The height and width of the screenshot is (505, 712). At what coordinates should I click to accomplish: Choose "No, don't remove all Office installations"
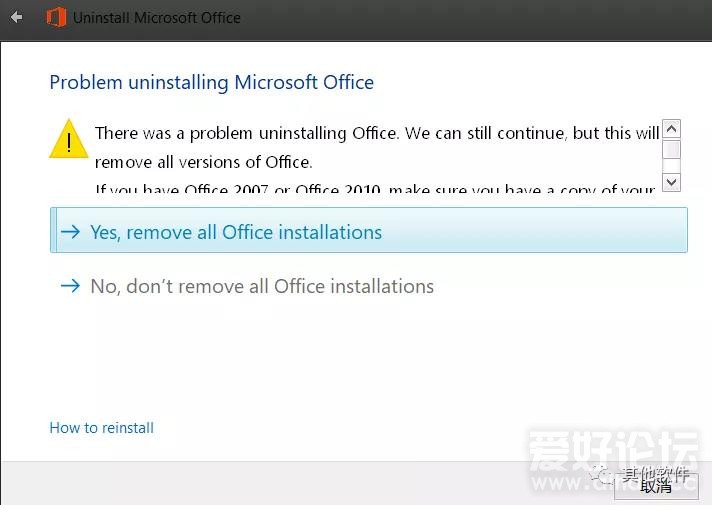pos(262,286)
